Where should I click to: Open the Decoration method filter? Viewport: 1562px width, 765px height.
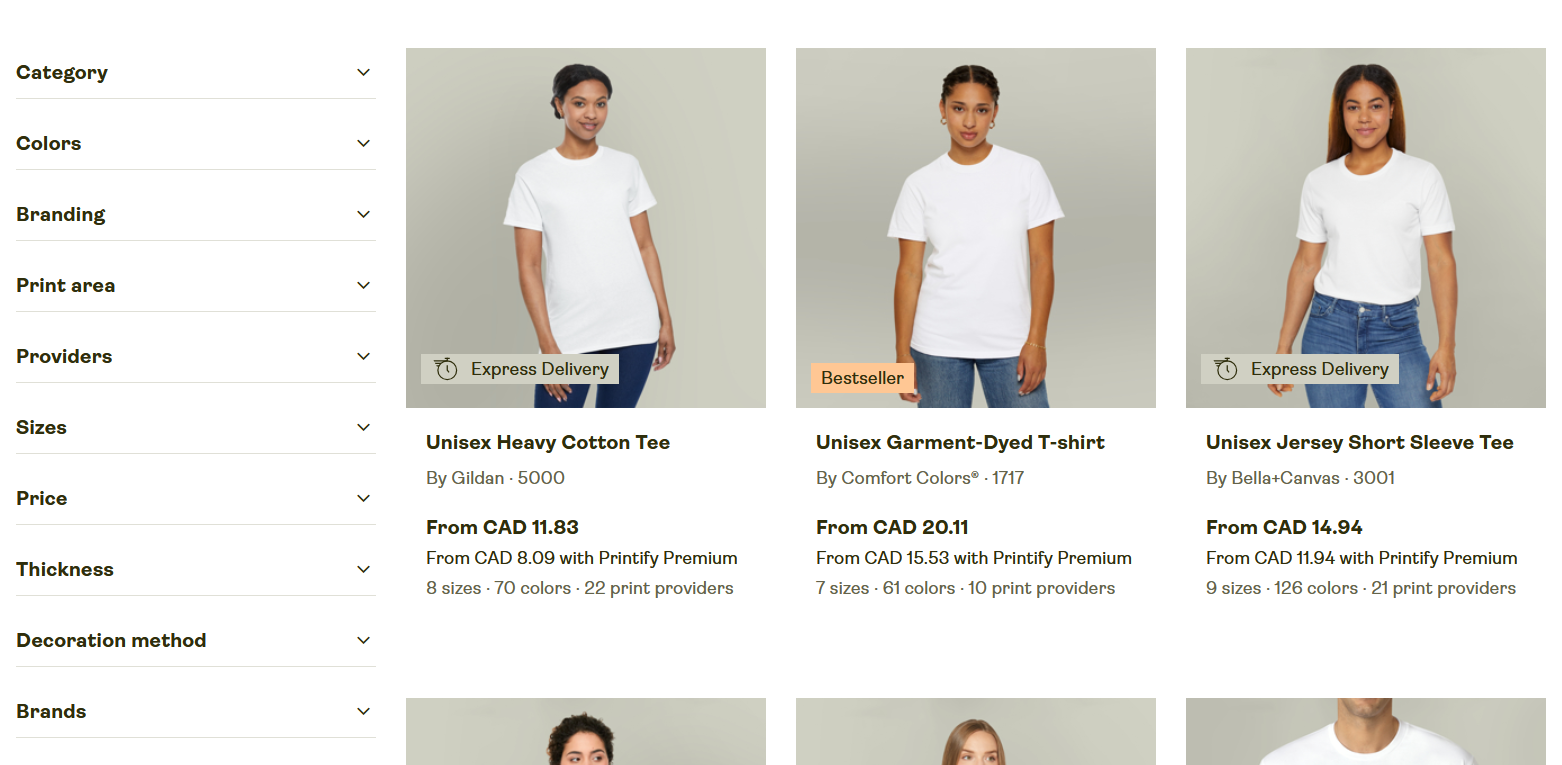point(196,640)
